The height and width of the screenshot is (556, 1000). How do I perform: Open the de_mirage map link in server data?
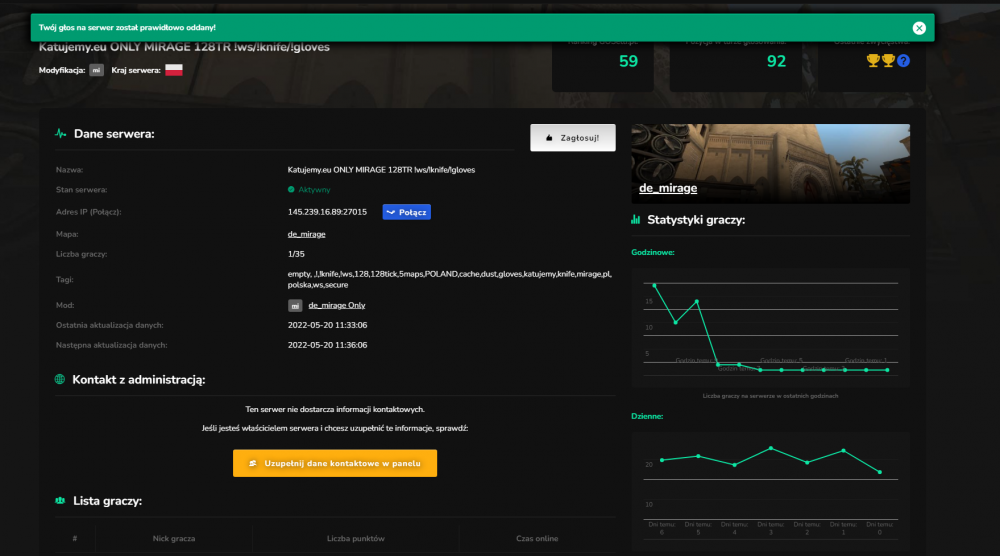pos(306,234)
